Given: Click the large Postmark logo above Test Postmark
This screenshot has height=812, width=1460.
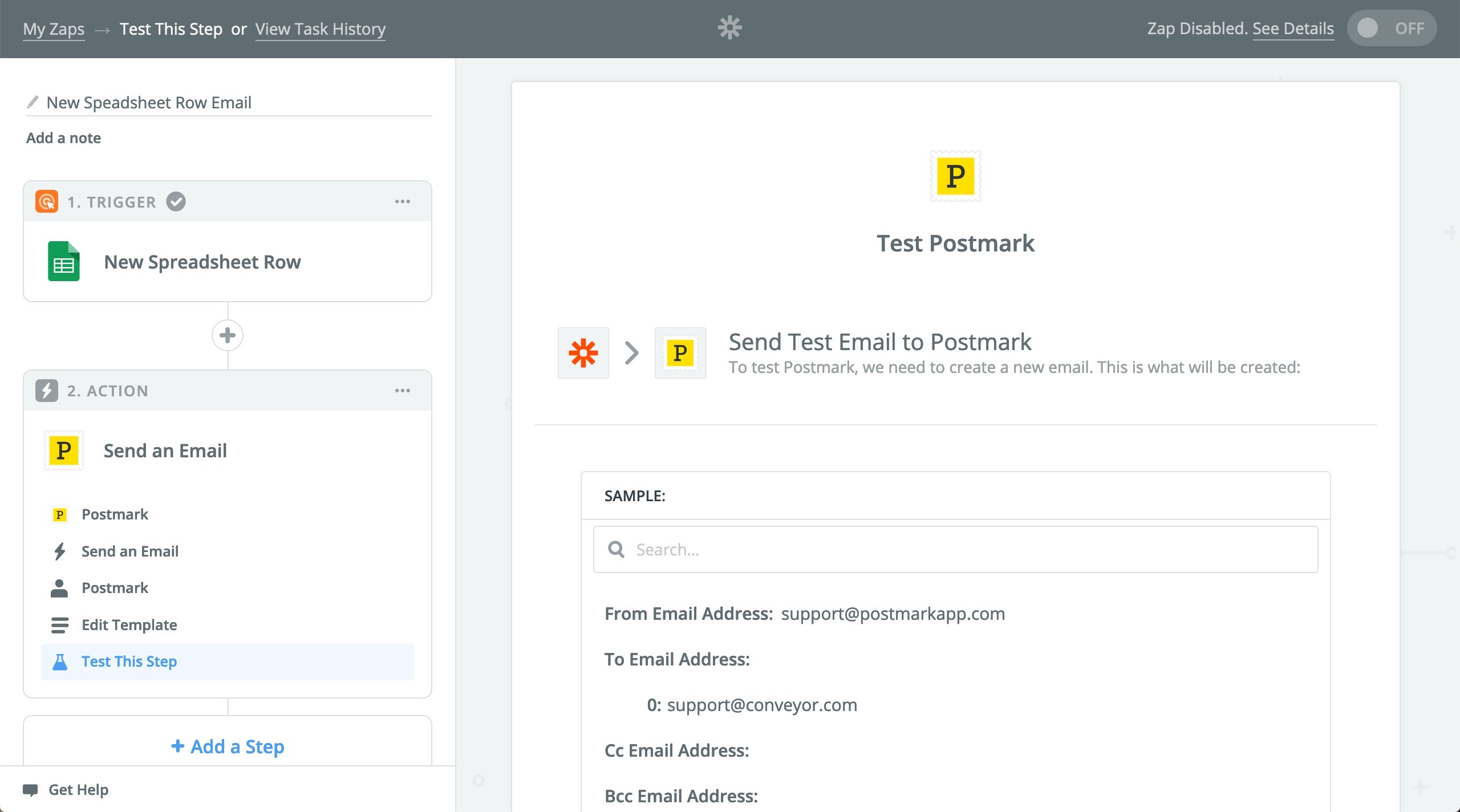Looking at the screenshot, I should pos(956,176).
